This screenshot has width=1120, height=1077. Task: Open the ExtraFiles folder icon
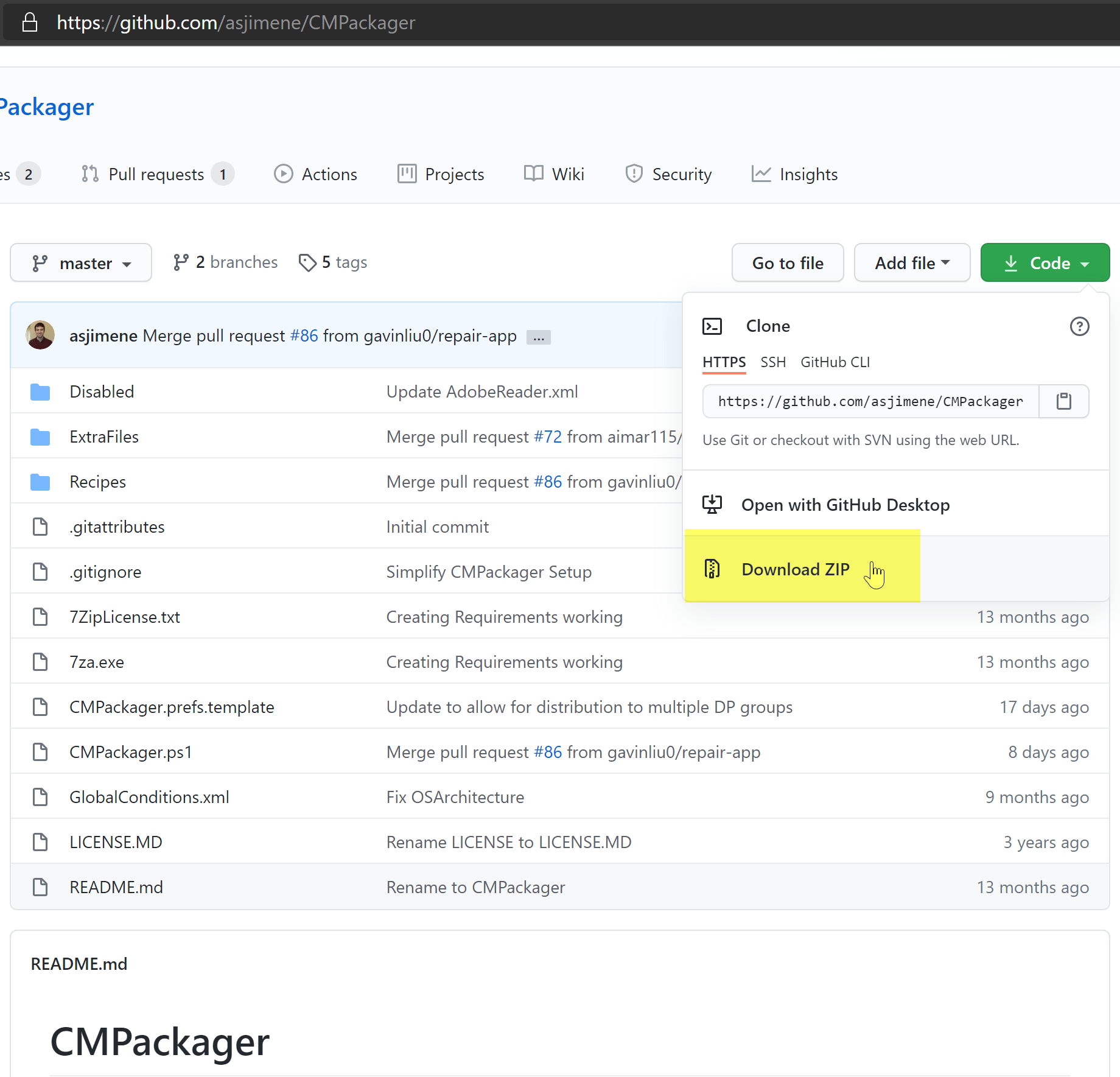coord(40,437)
